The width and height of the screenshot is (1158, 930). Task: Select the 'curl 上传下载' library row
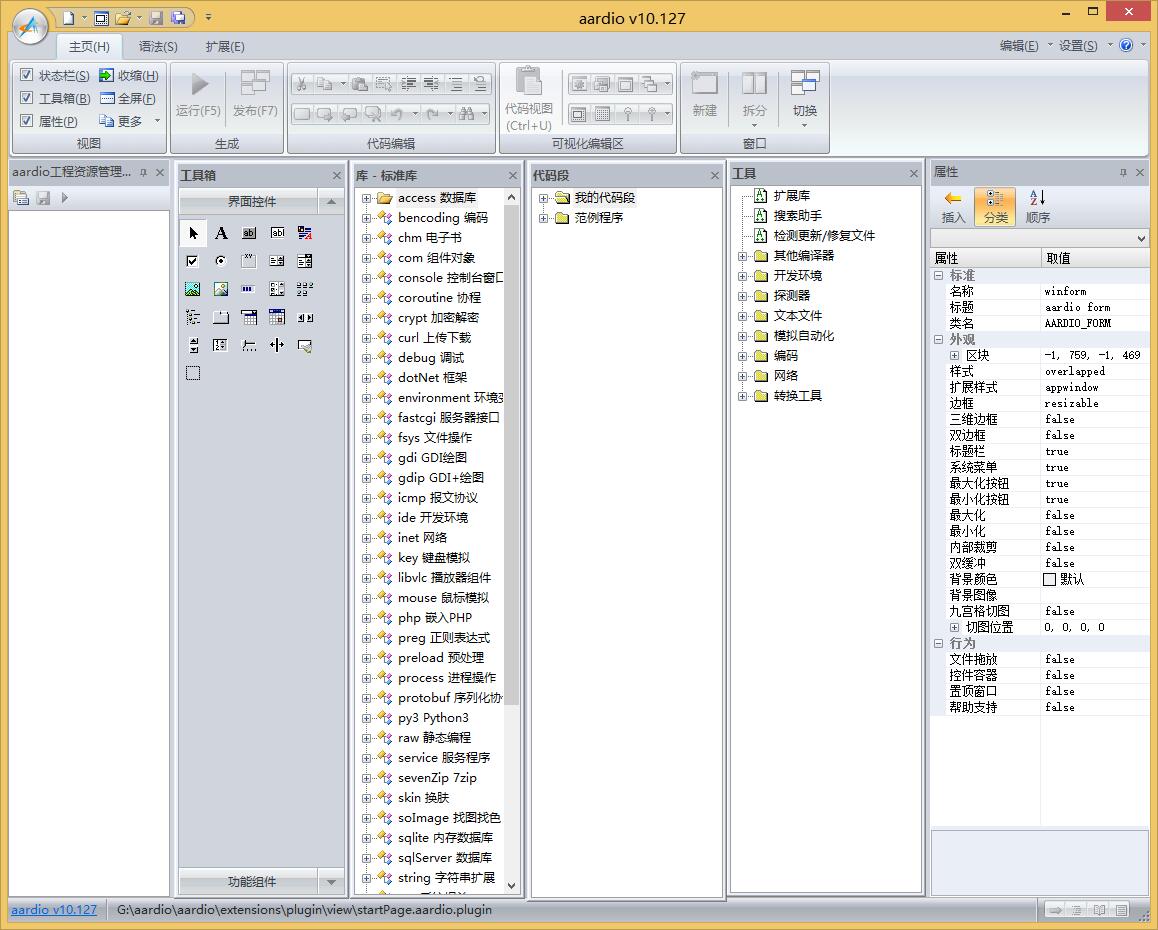click(x=434, y=338)
